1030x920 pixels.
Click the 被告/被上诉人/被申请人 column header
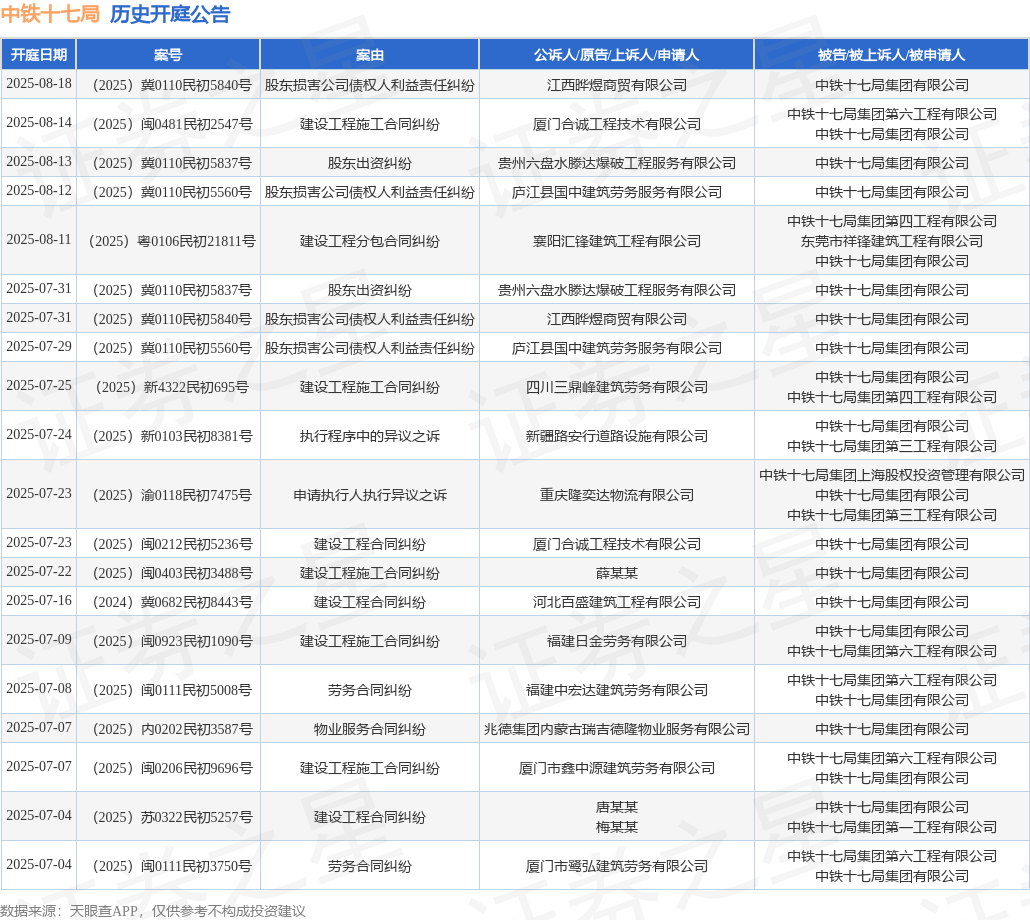(891, 55)
